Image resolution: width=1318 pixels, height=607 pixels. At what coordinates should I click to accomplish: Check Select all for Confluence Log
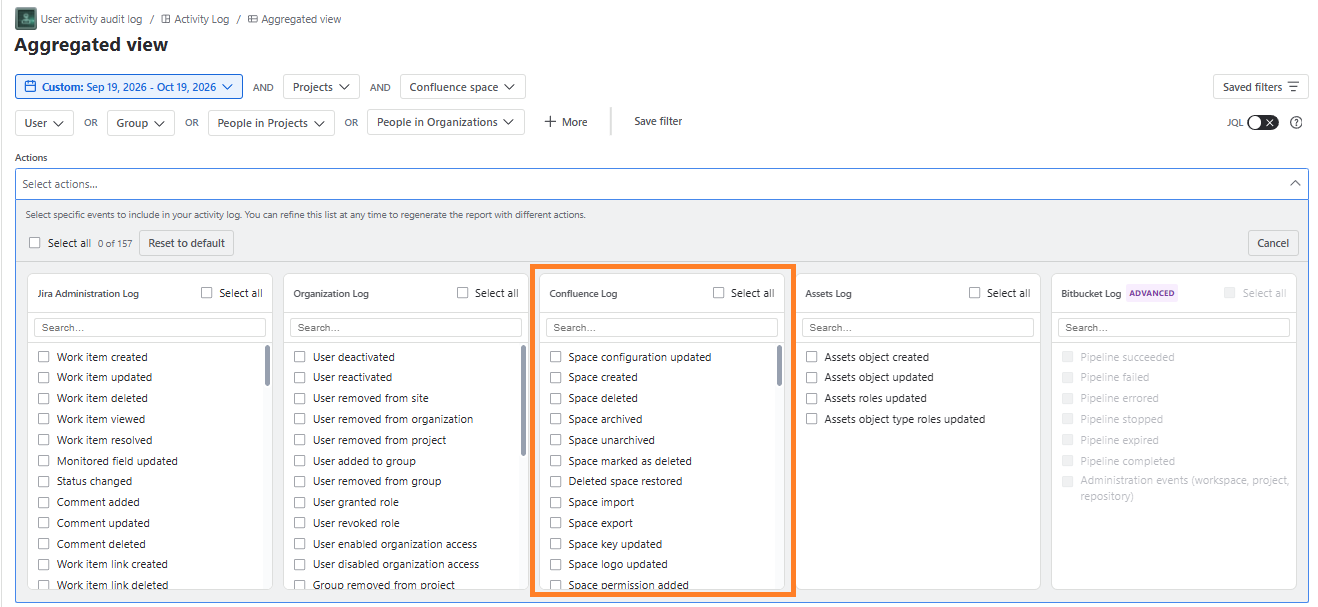point(719,293)
